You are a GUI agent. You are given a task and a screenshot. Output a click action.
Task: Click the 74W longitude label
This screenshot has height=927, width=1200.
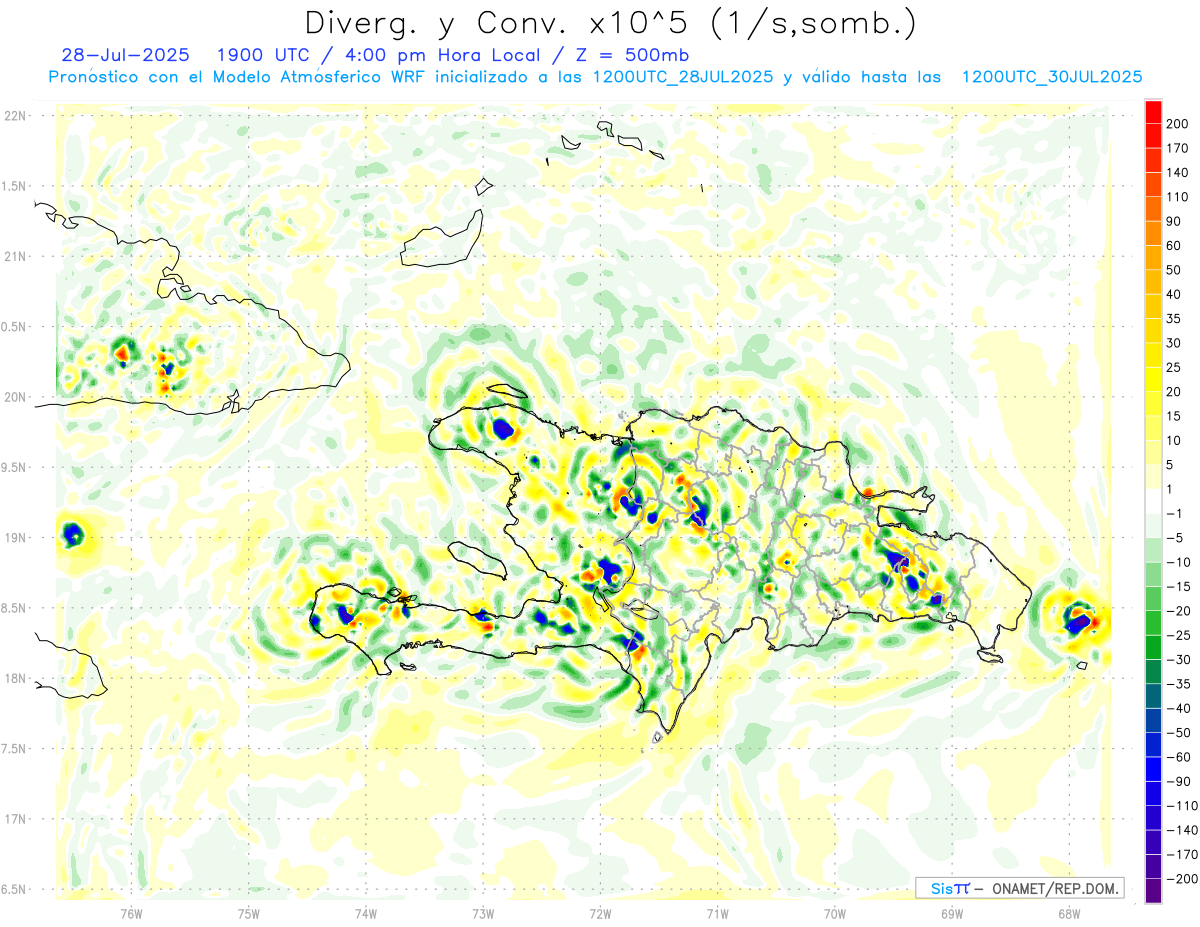[366, 913]
